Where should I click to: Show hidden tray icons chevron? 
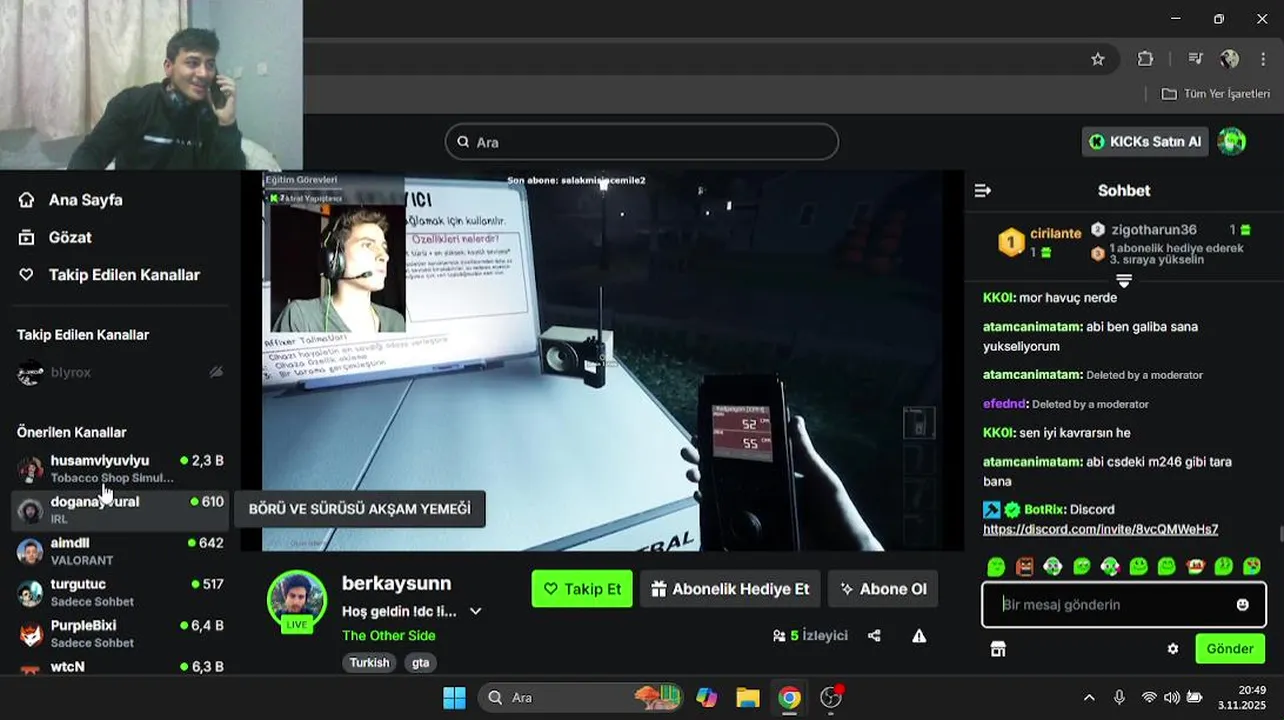[x=1089, y=697]
